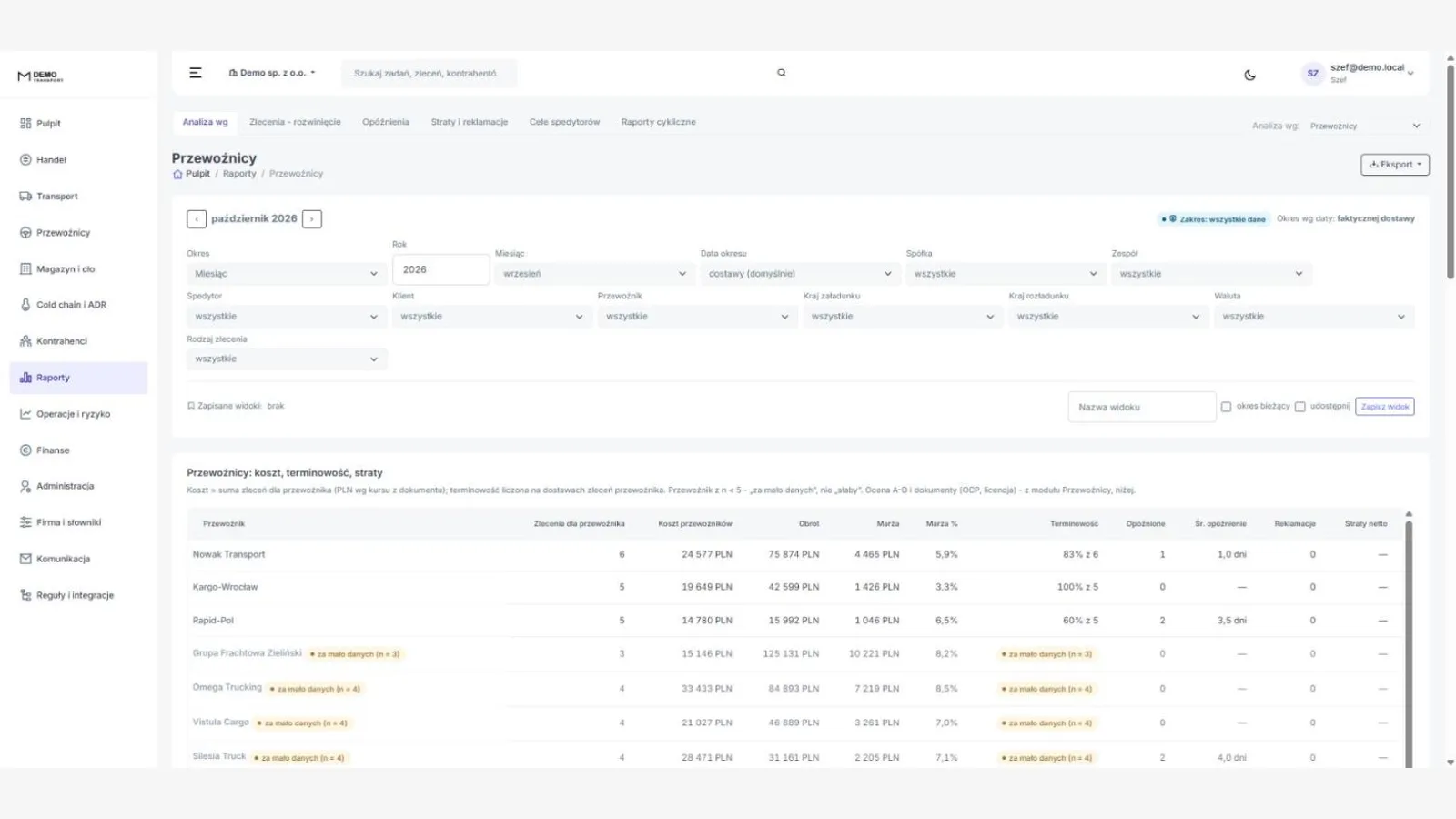
Task: Focus the Nazwa widoku input field
Action: (1142, 407)
